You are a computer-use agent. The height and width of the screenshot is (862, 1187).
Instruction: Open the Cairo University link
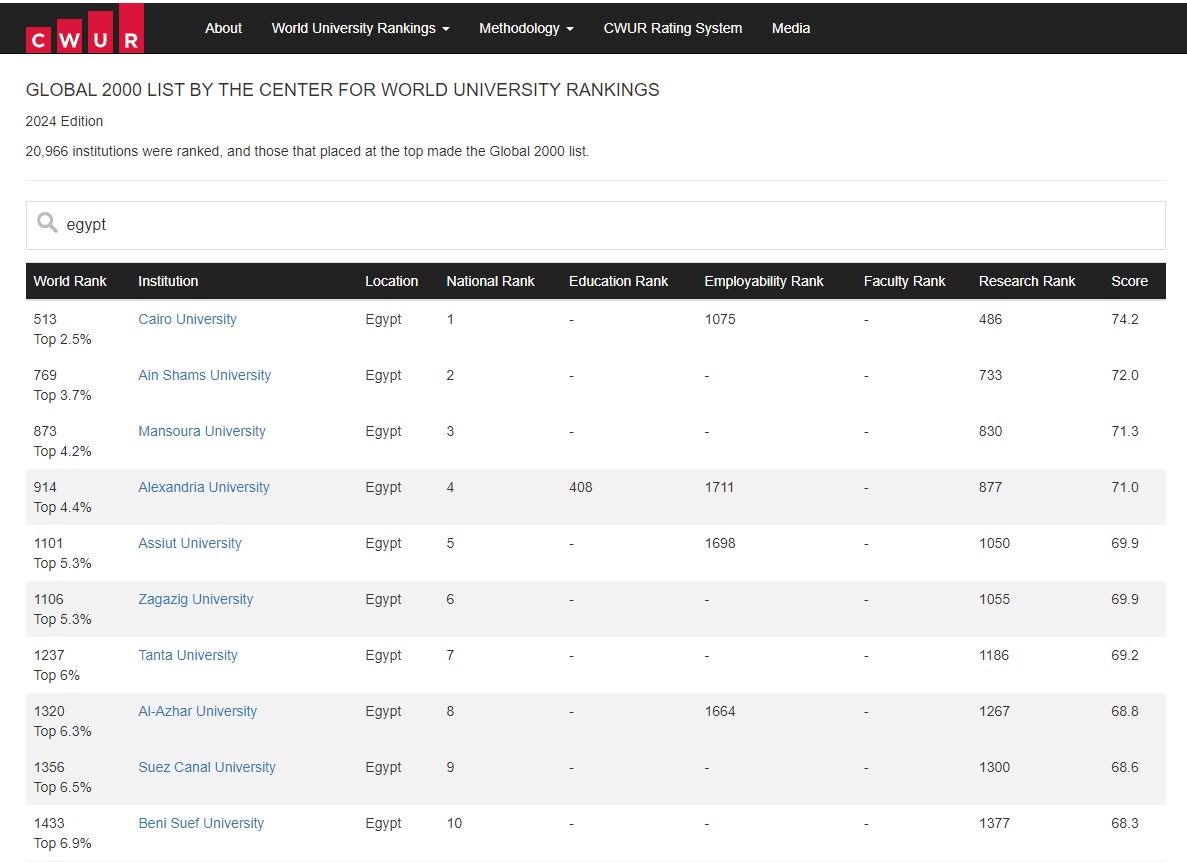click(187, 319)
